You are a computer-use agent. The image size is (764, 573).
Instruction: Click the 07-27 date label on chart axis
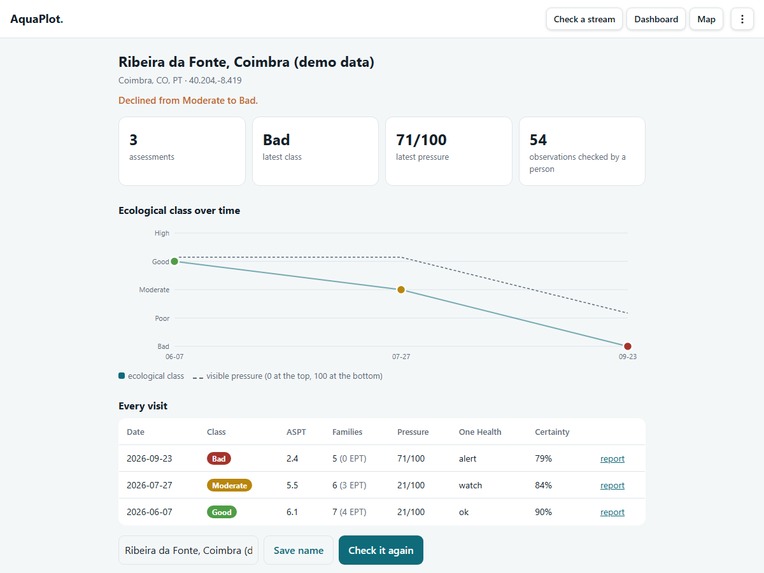tap(401, 357)
